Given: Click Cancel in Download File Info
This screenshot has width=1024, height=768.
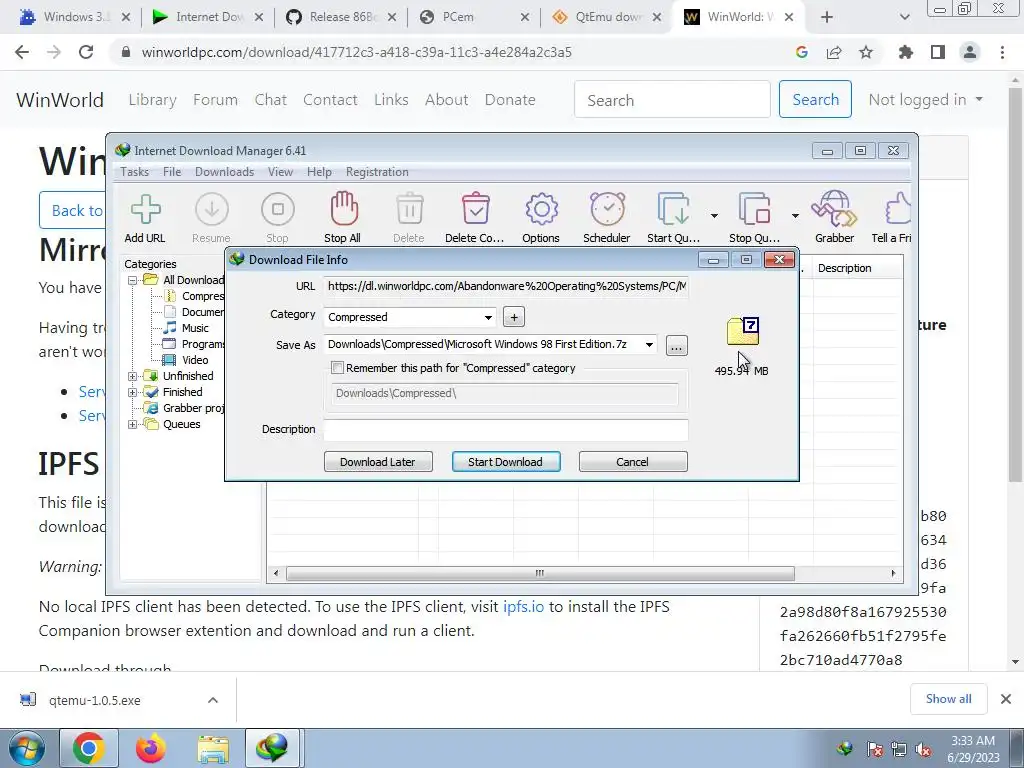Looking at the screenshot, I should coord(633,462).
